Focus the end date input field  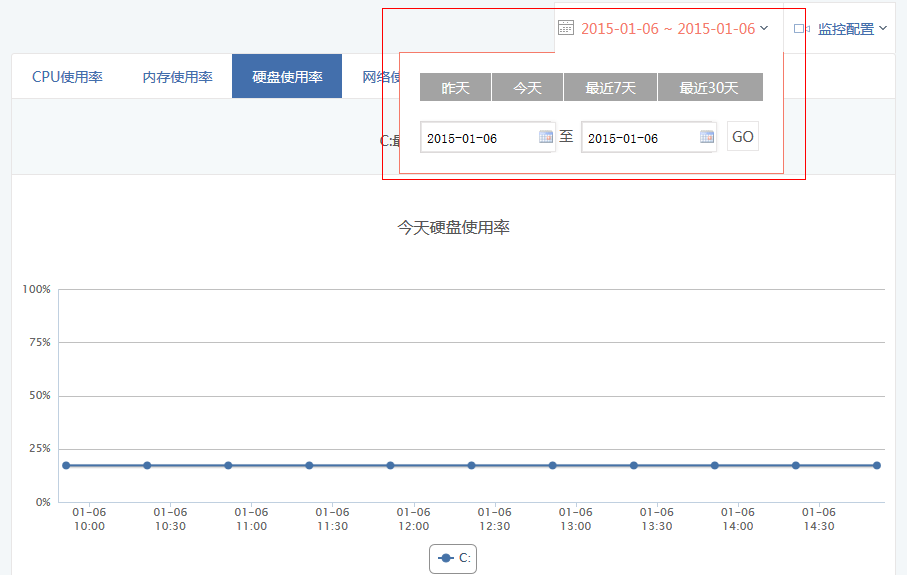(x=648, y=138)
